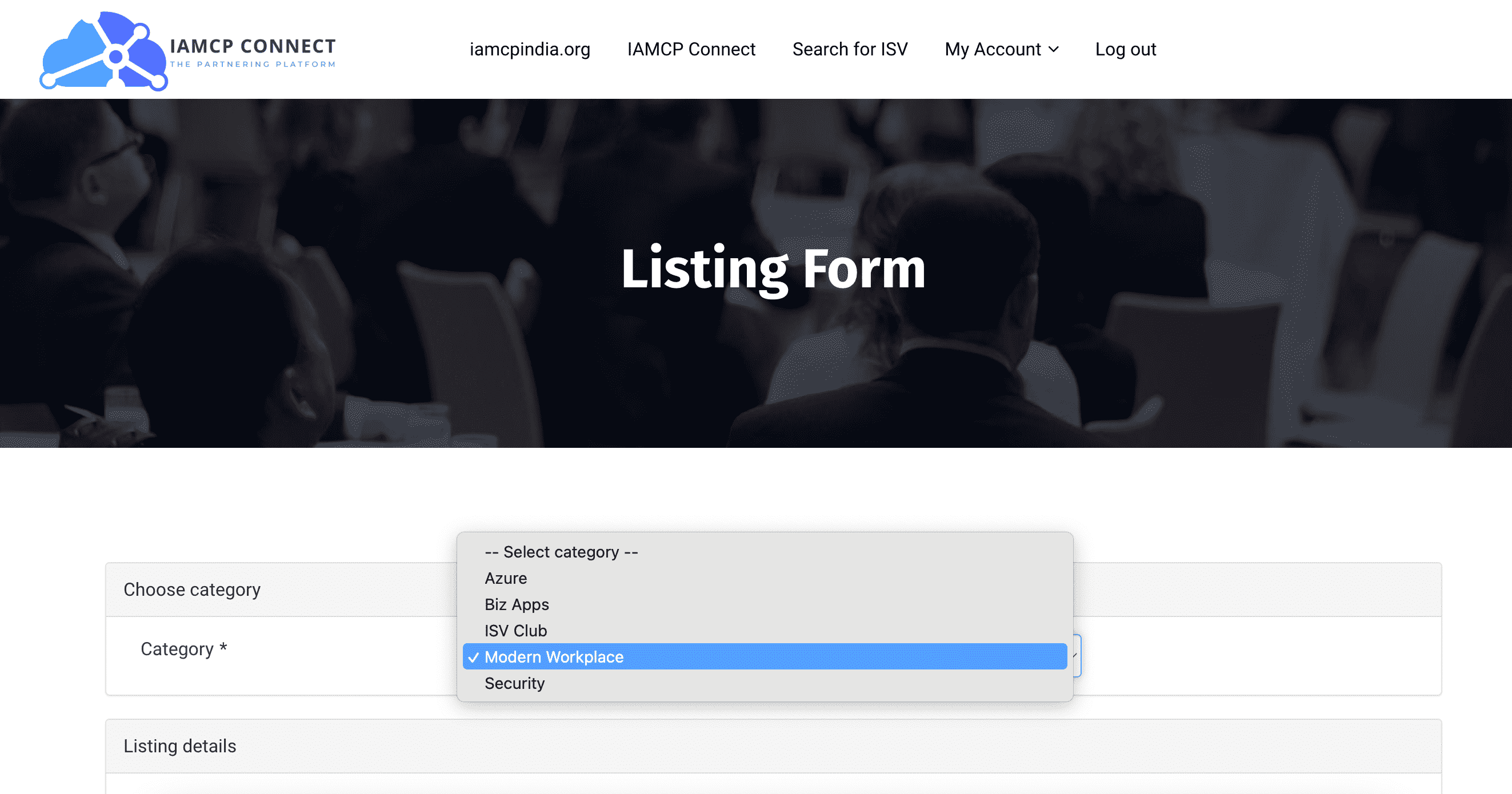Select Azure from the category list

point(505,578)
